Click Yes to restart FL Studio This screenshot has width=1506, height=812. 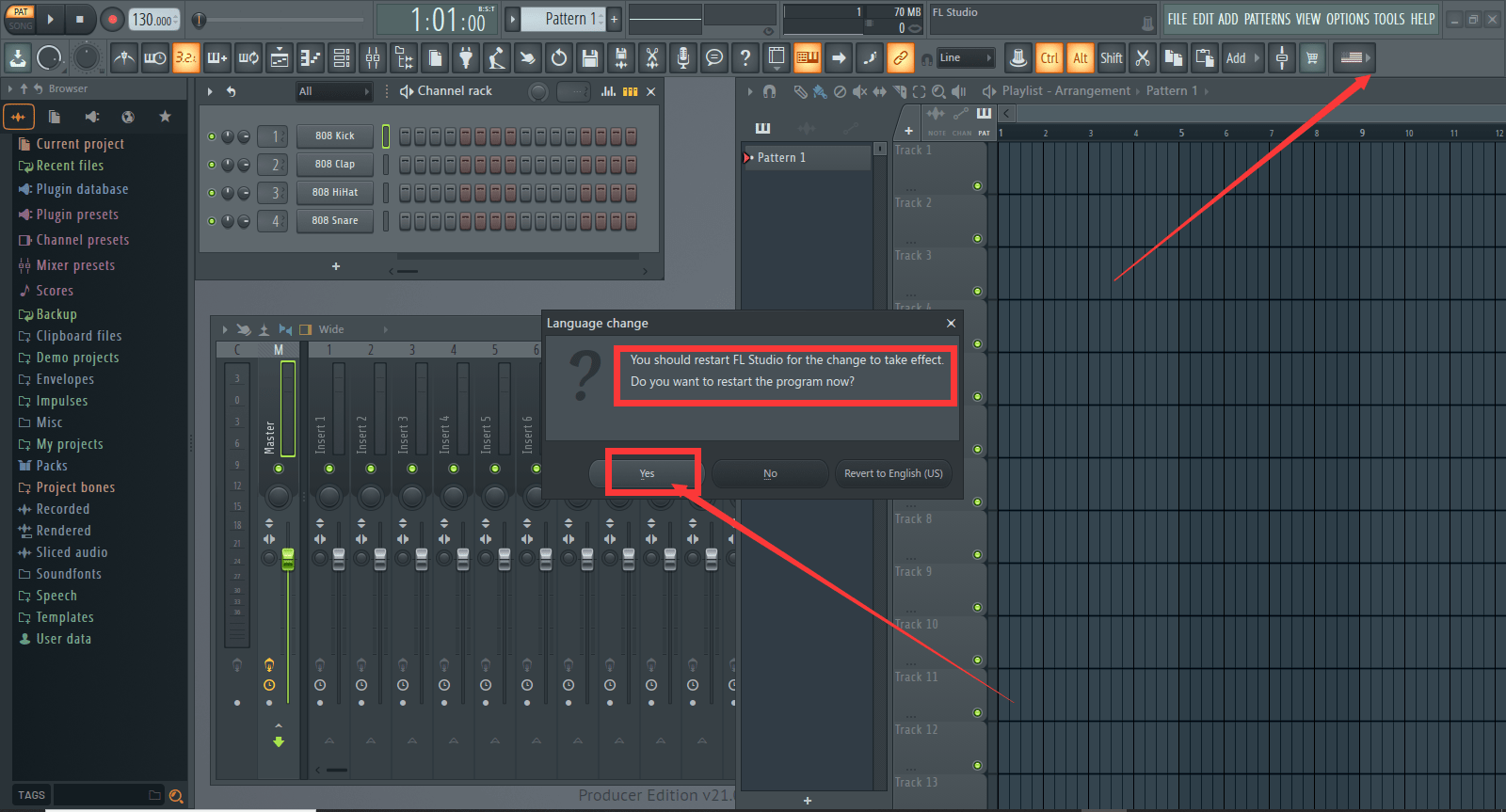tap(647, 474)
